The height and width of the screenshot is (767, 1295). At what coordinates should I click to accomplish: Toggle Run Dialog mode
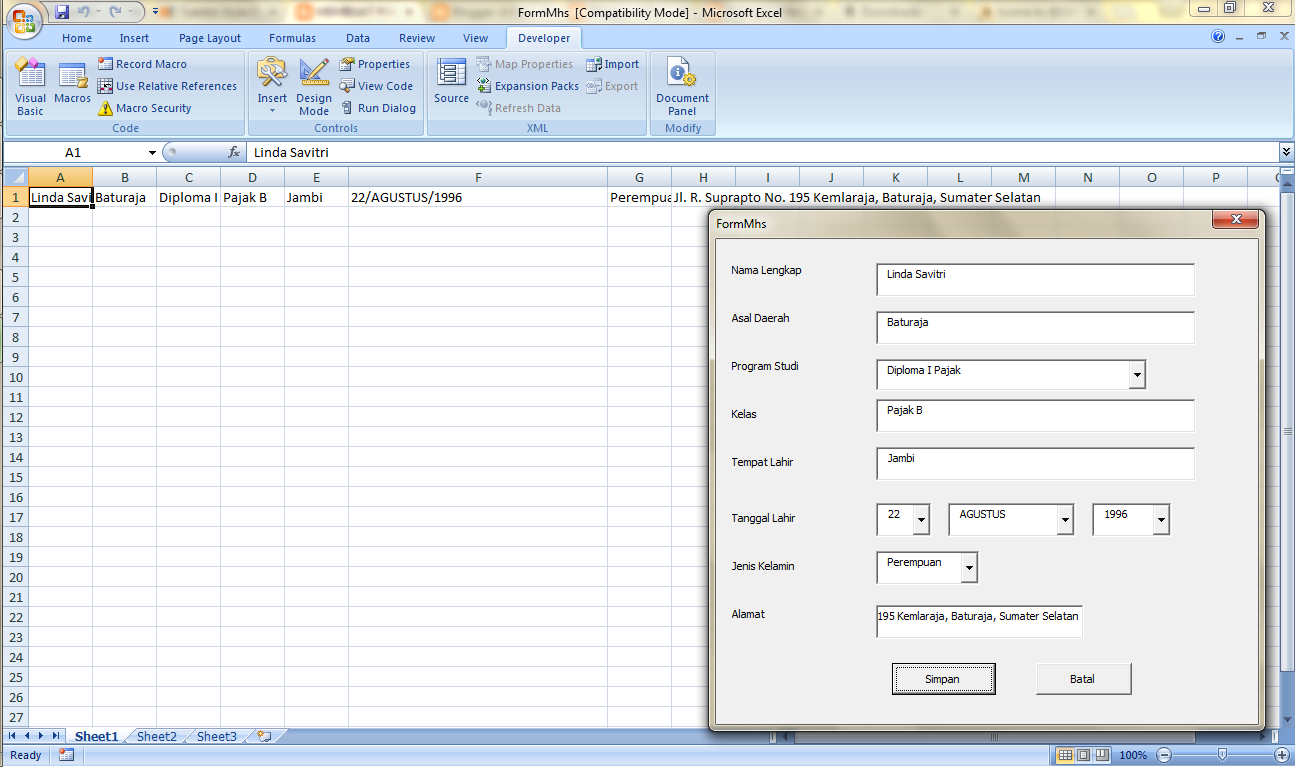[x=379, y=107]
